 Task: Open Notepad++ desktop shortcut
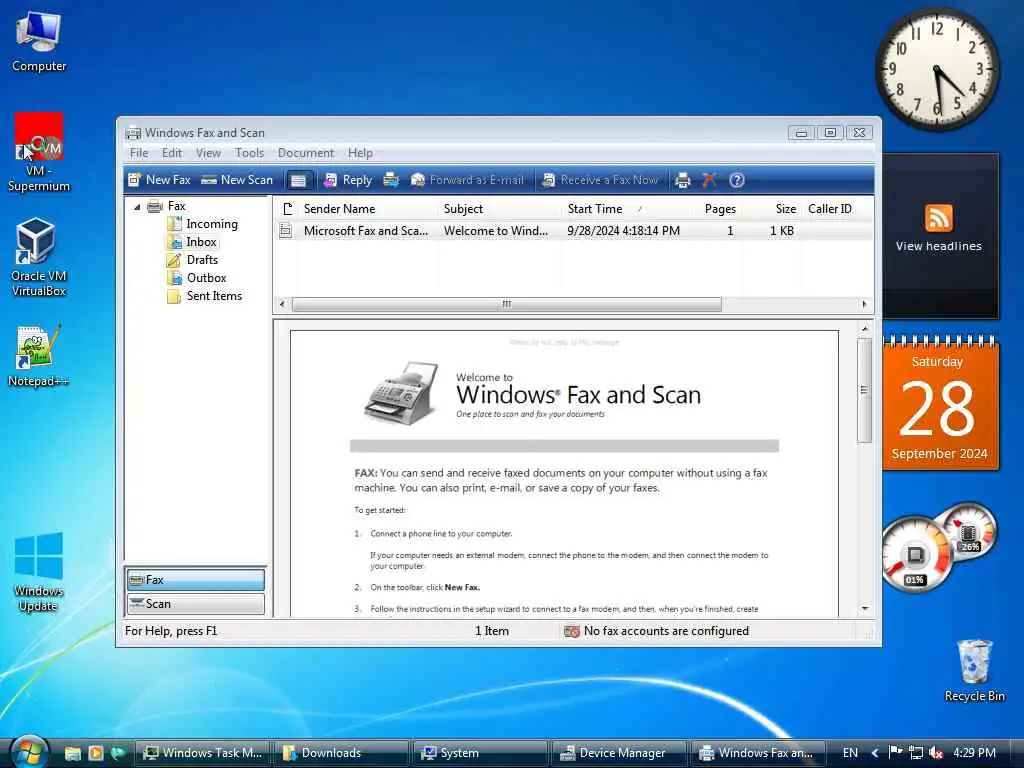(39, 357)
